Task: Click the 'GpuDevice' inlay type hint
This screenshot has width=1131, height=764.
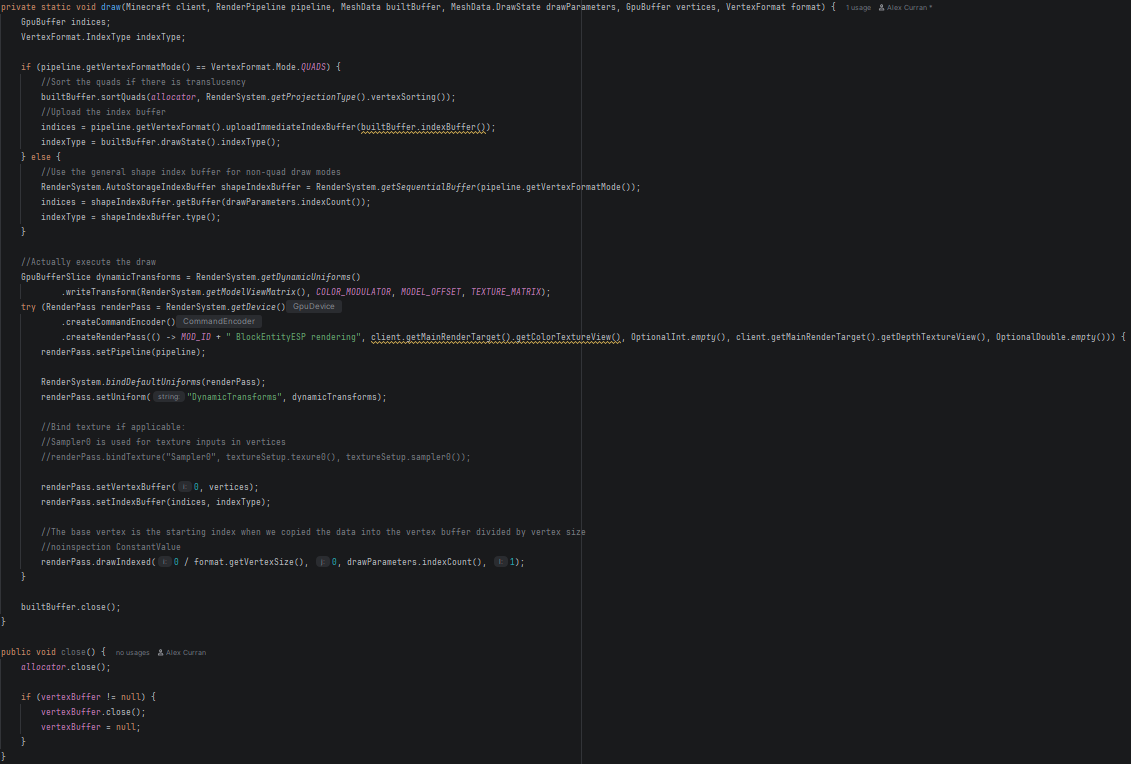Action: click(x=314, y=307)
